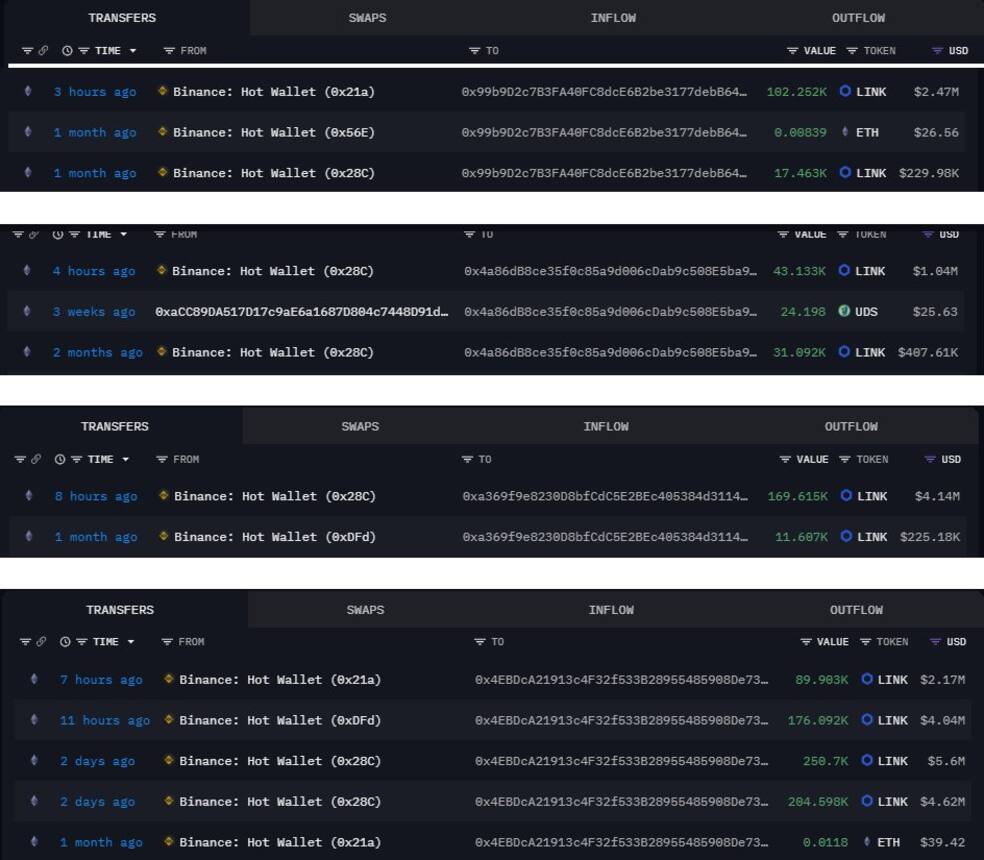Image resolution: width=984 pixels, height=860 pixels.
Task: Open Binance: Hot Wallet (0xDFd) on the 11.607K row
Action: [x=275, y=536]
